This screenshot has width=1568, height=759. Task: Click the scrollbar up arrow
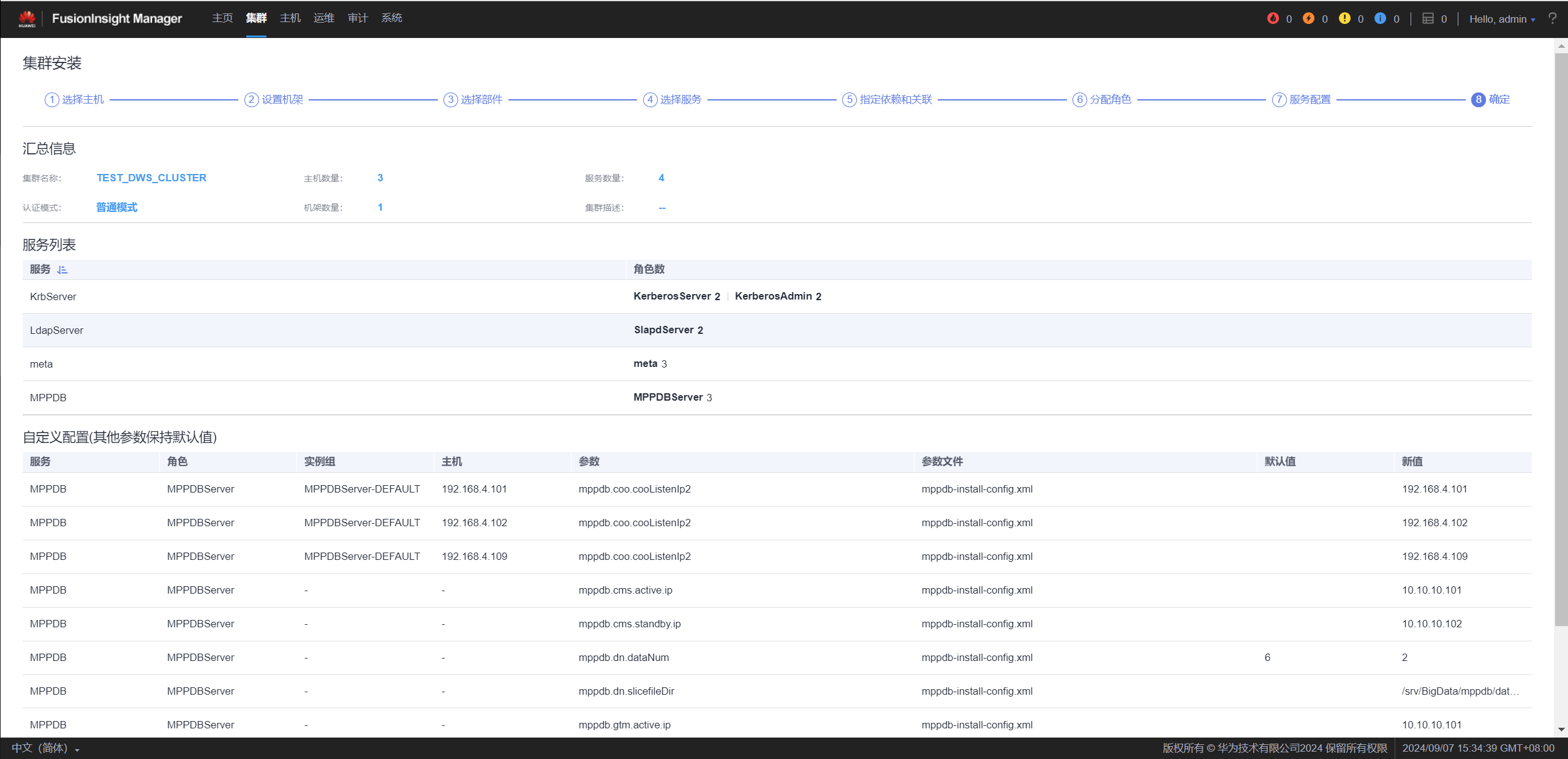(1561, 46)
